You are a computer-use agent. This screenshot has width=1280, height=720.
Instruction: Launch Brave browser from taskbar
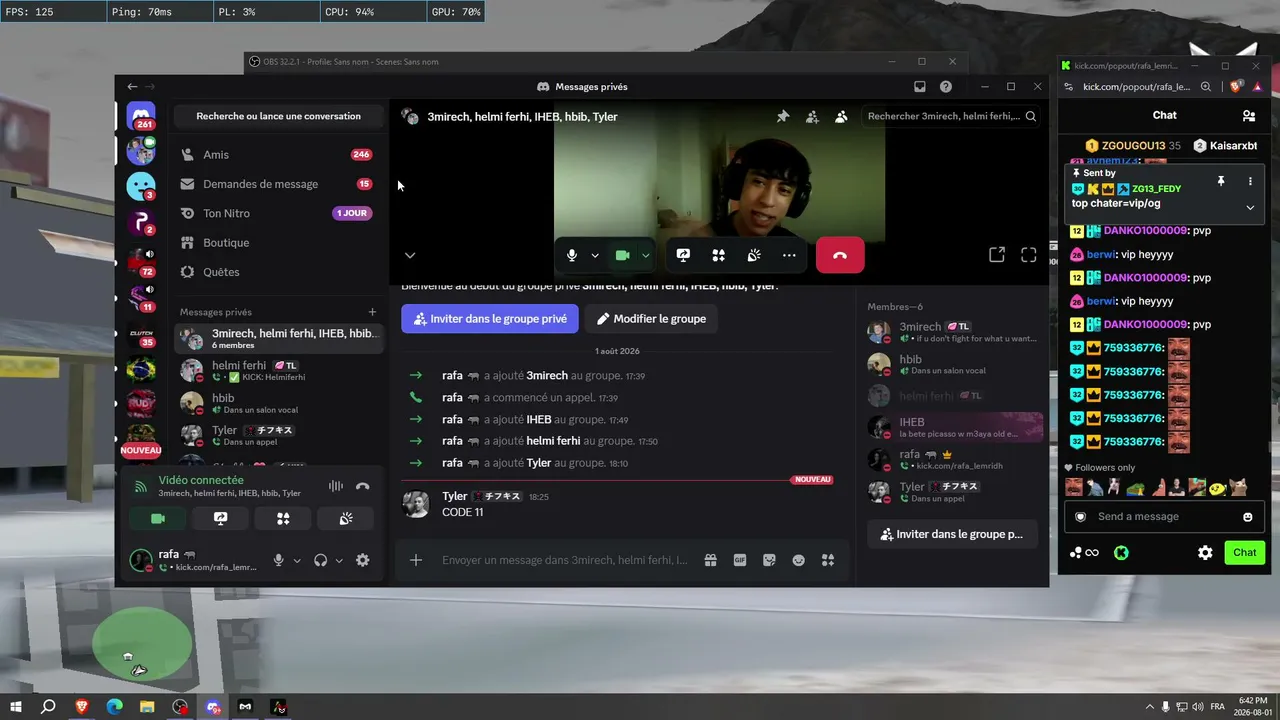point(82,707)
